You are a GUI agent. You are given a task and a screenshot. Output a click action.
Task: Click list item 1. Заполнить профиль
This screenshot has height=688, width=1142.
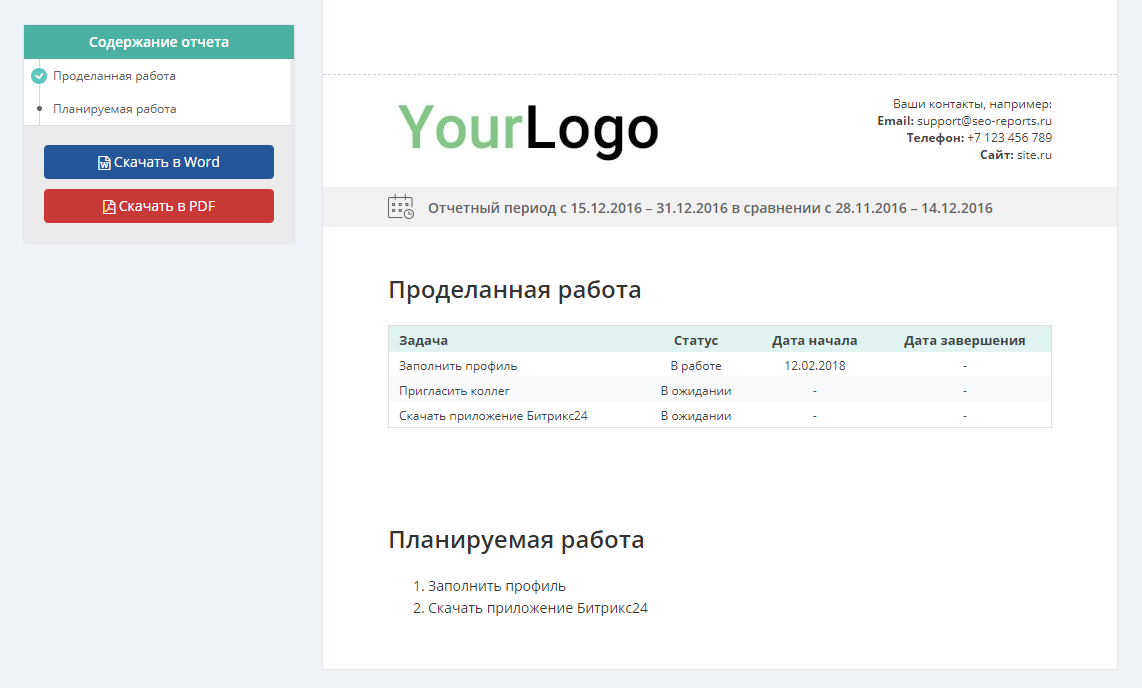[489, 586]
